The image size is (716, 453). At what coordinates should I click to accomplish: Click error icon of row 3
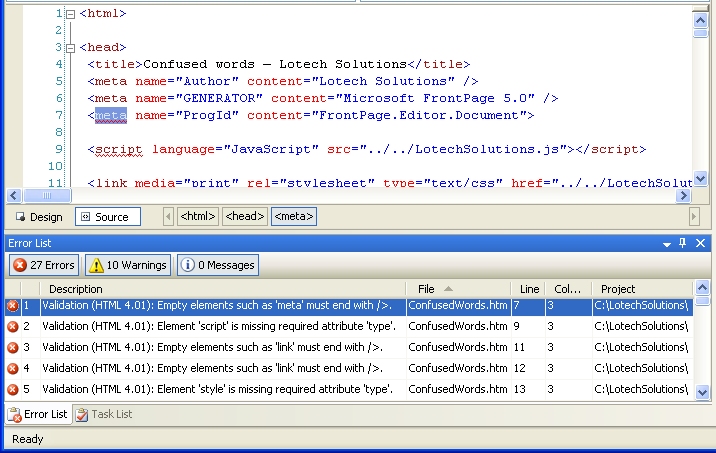(x=13, y=348)
